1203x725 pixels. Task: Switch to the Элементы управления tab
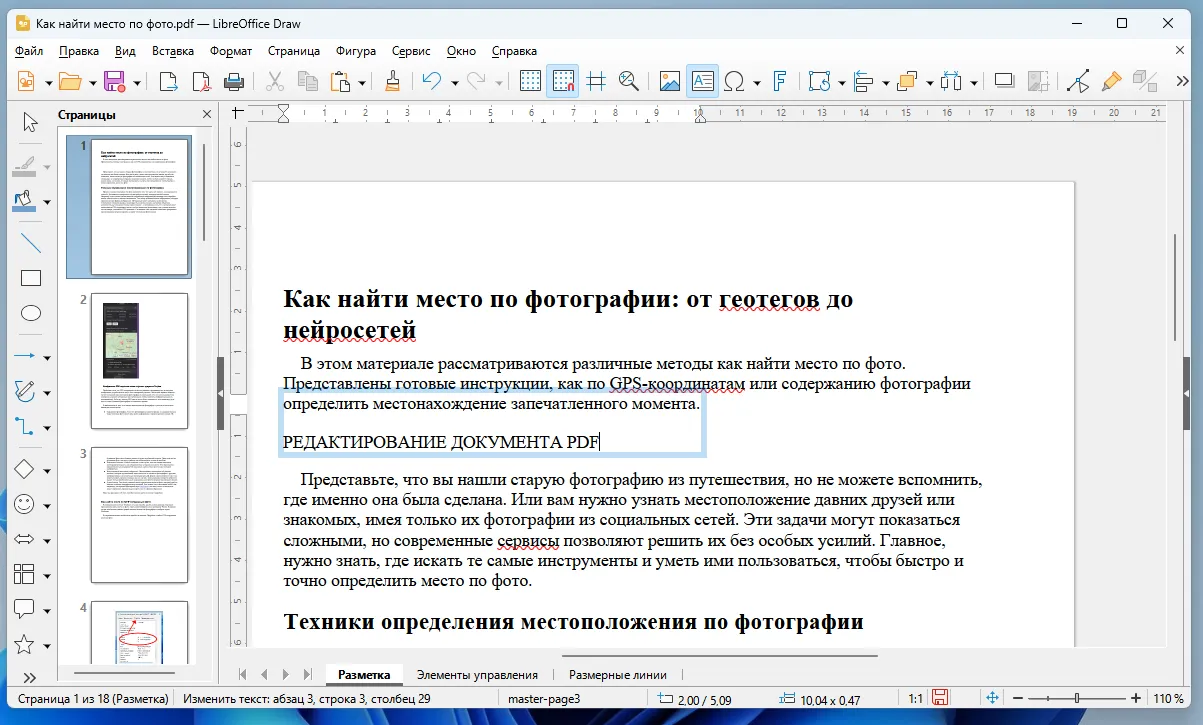[478, 674]
